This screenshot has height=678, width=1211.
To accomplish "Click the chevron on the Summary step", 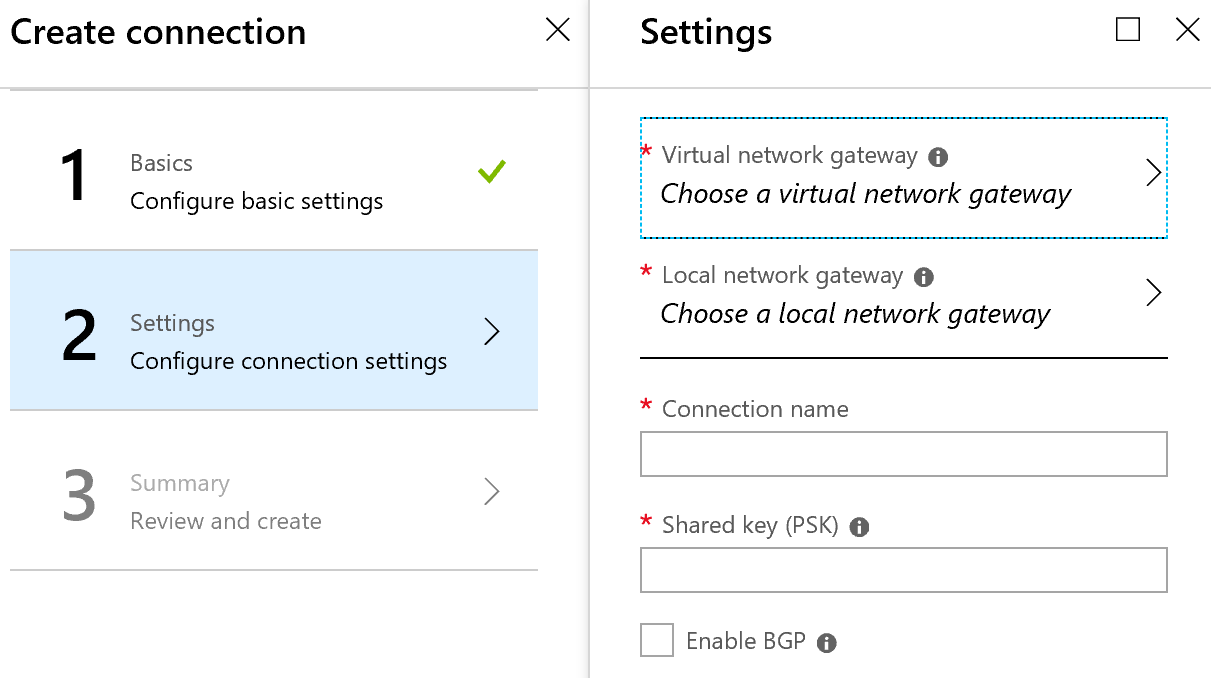I will click(x=492, y=492).
